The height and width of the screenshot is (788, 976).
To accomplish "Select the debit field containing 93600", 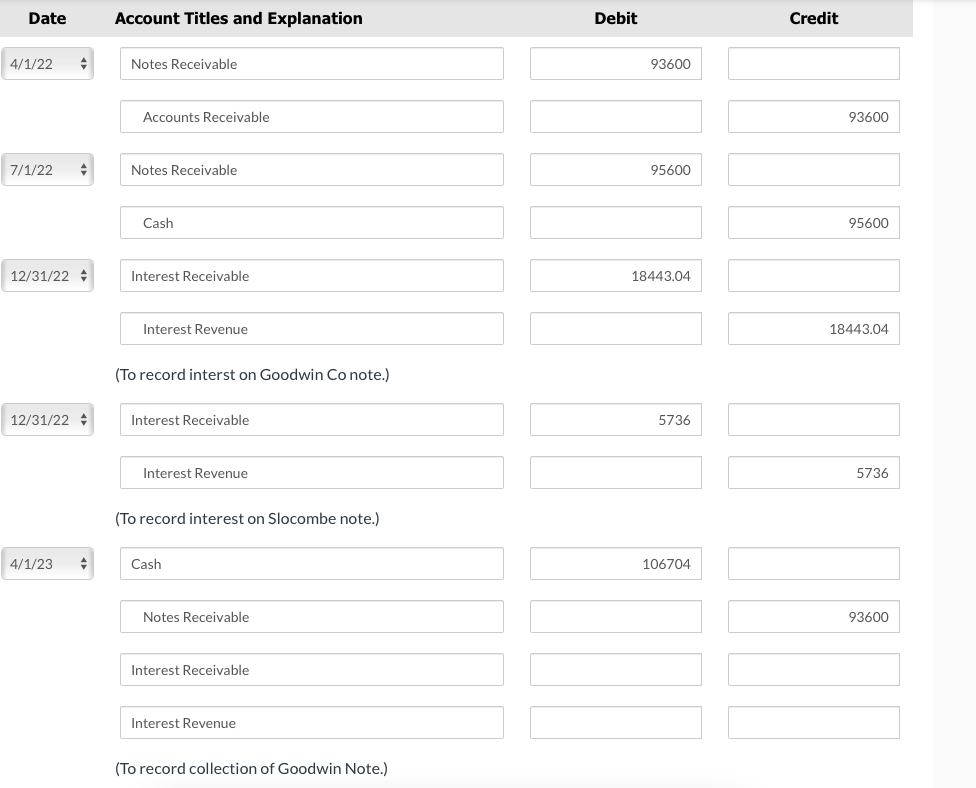I will (x=615, y=63).
